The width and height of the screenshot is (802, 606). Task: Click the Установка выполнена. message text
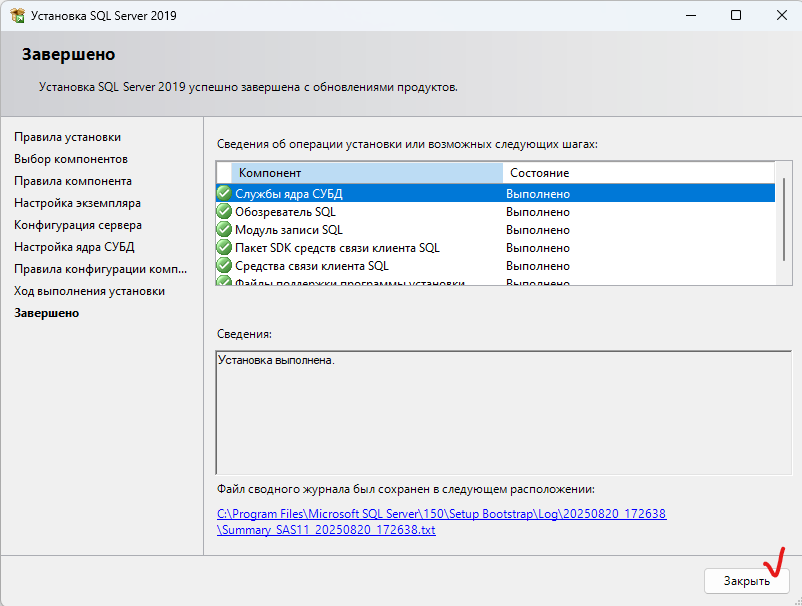click(276, 360)
